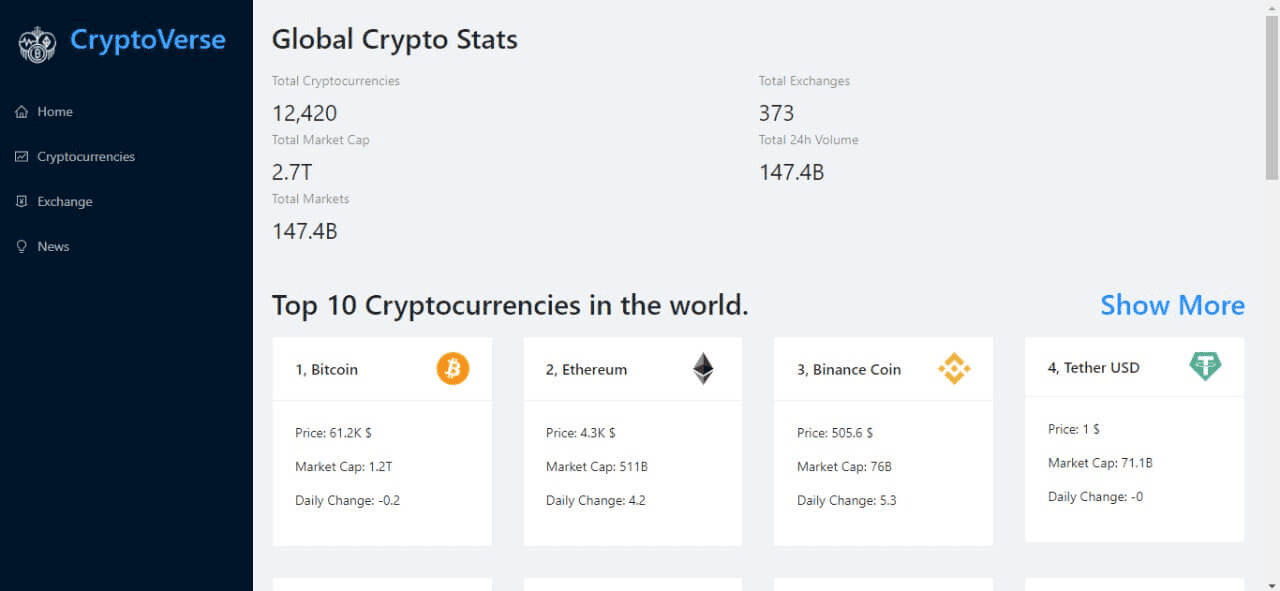Click the Binance Coin icon
This screenshot has width=1280, height=591.
[955, 368]
